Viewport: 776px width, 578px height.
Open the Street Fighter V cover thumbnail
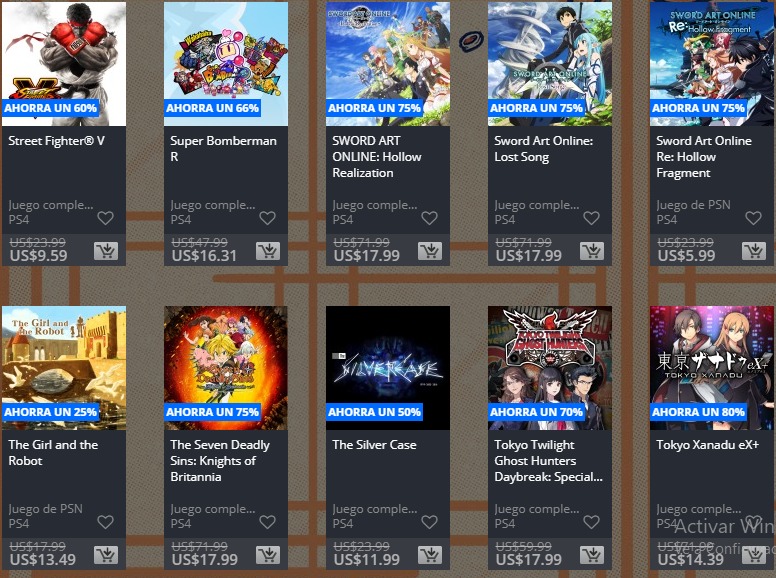(x=64, y=64)
